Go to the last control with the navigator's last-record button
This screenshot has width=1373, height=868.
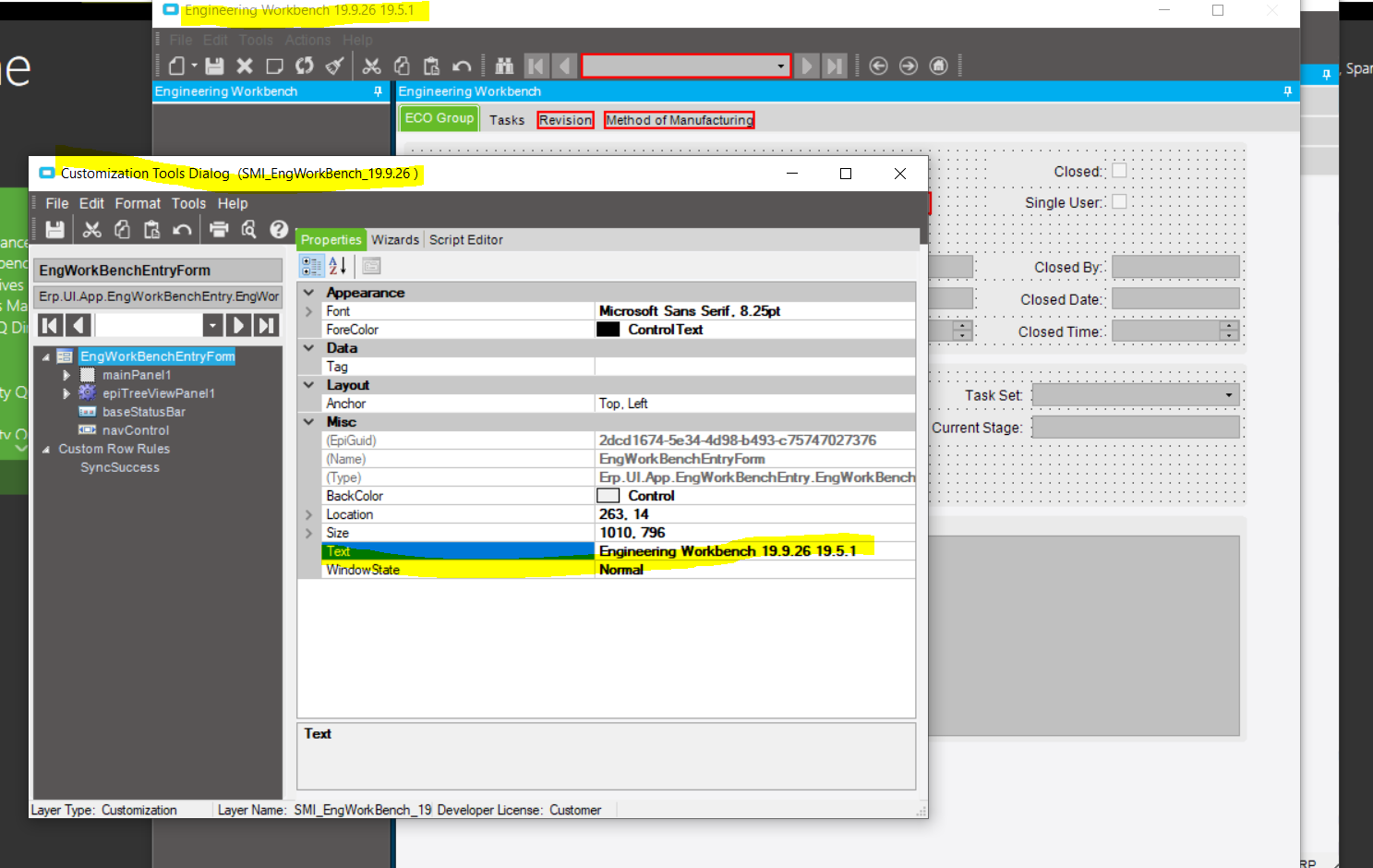pyautogui.click(x=267, y=325)
